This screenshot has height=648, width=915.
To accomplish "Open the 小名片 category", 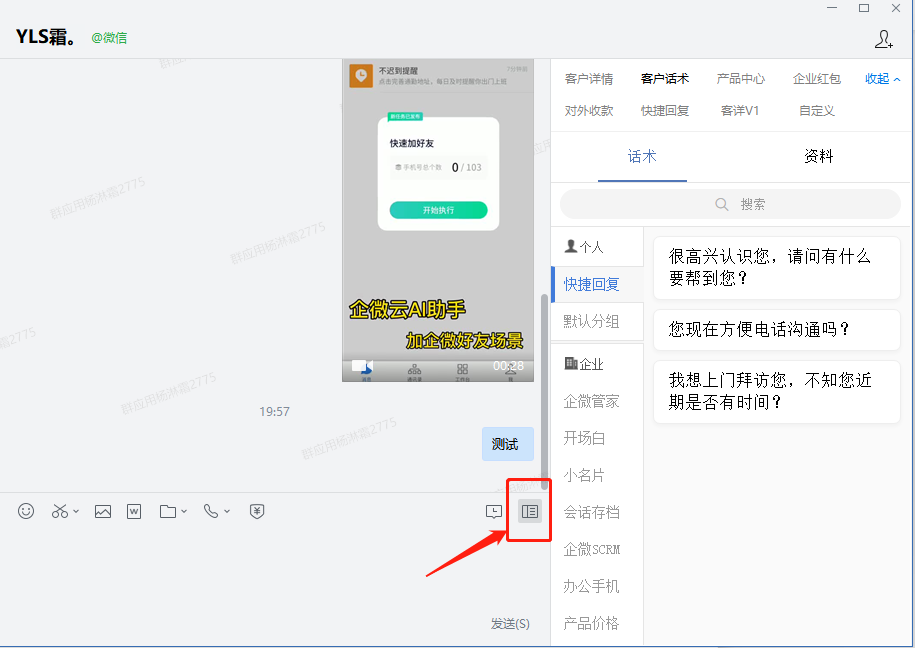I will pyautogui.click(x=584, y=475).
